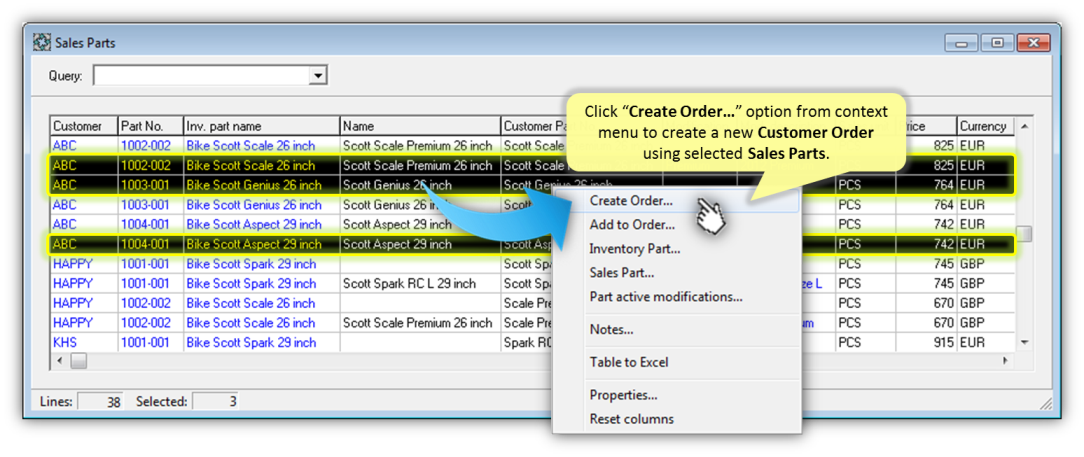This screenshot has height=457, width=1084.
Task: Click black-highlighted row's 1003-001 part number
Action: [150, 185]
